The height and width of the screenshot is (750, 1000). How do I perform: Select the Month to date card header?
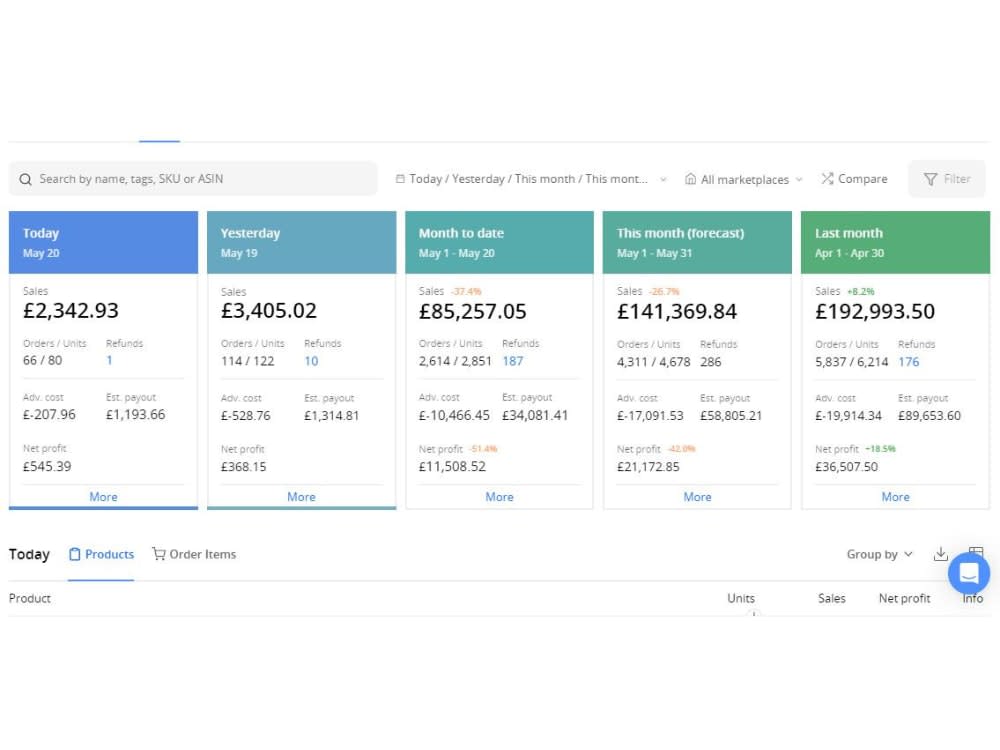coord(499,242)
